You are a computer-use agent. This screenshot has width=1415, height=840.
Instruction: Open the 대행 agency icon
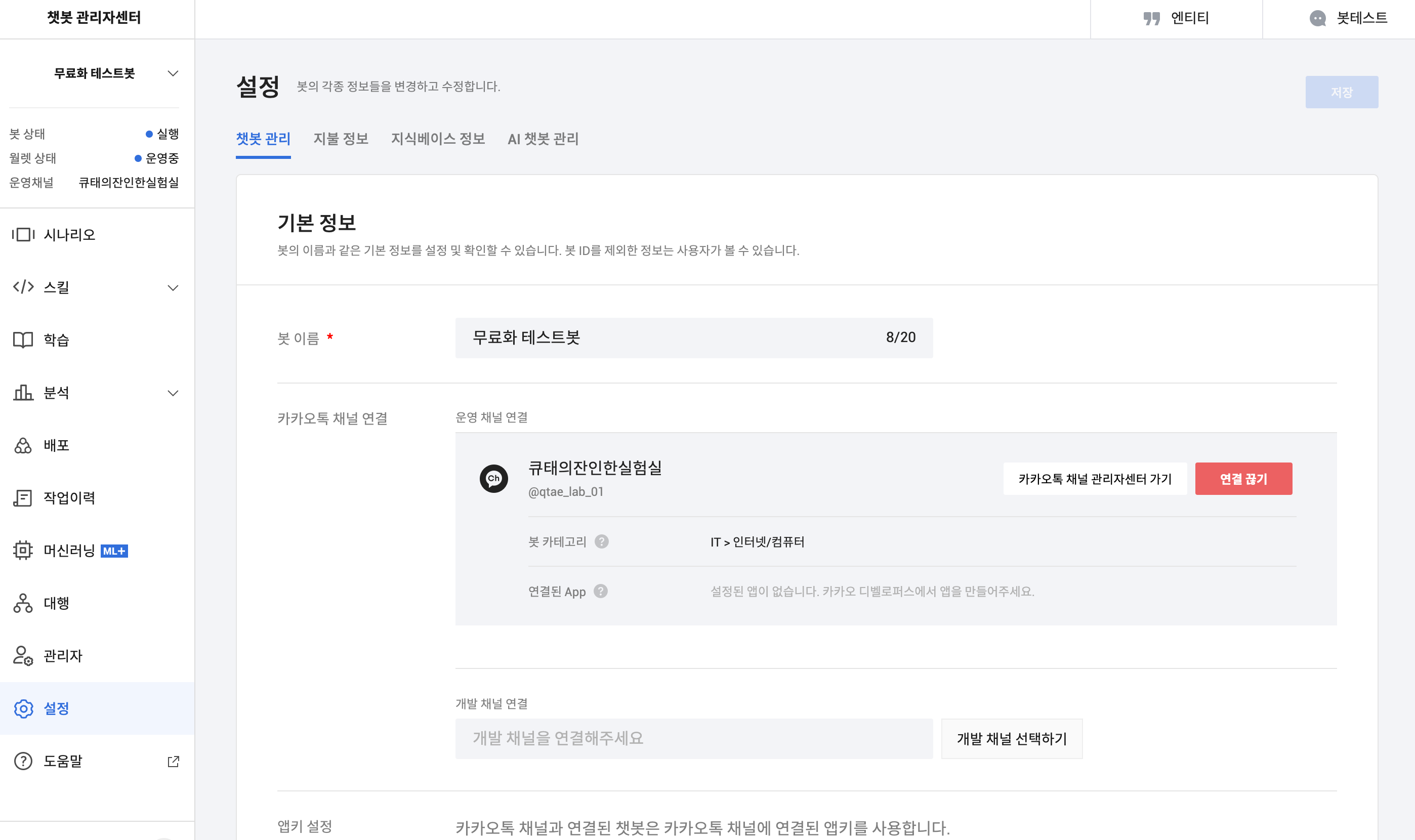pos(23,603)
